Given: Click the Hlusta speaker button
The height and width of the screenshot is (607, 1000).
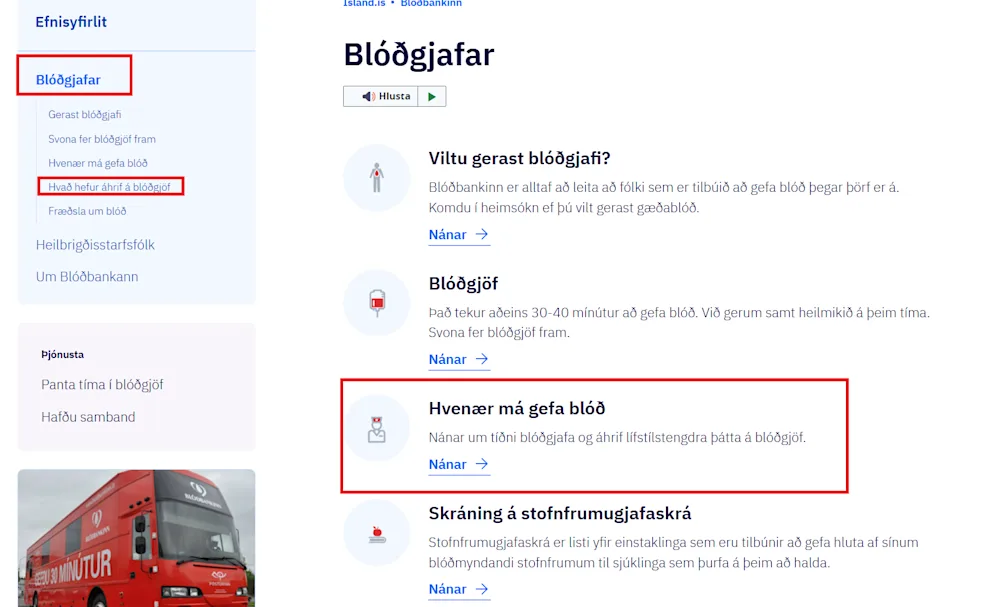Looking at the screenshot, I should coord(381,96).
